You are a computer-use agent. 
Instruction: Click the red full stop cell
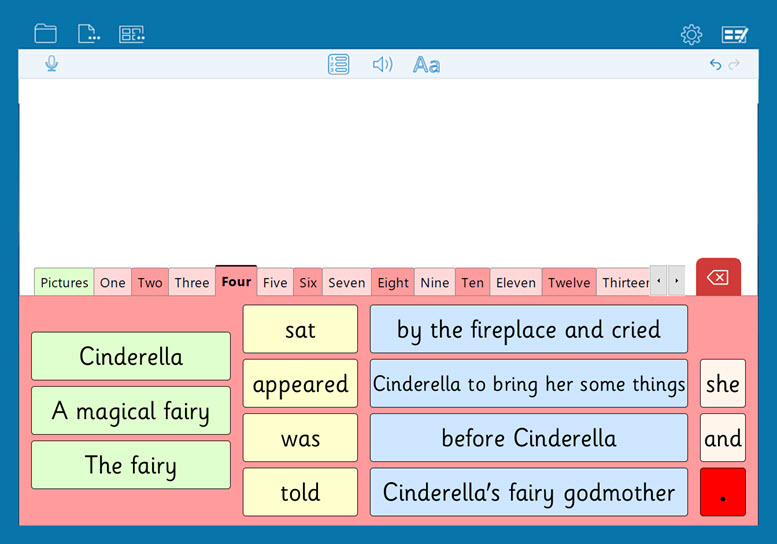[x=722, y=492]
